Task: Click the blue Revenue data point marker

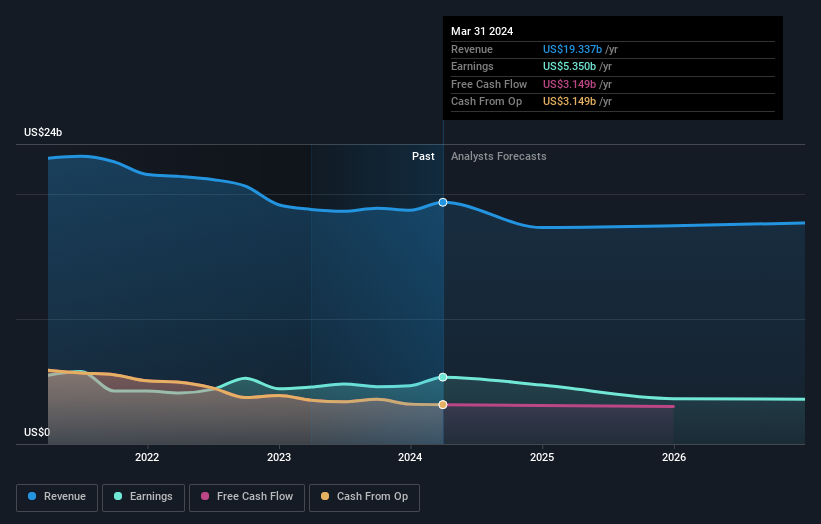Action: tap(443, 202)
